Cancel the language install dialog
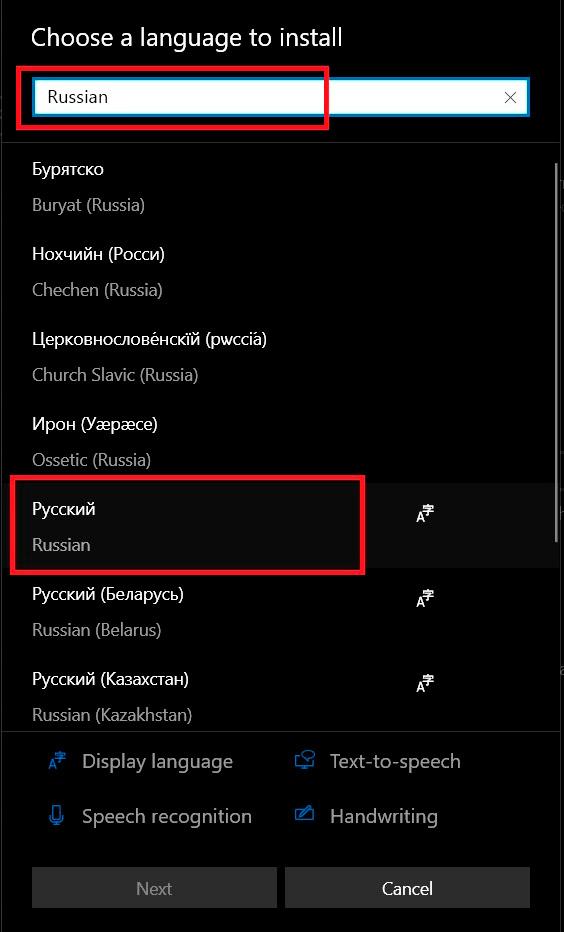The height and width of the screenshot is (932, 564). point(407,888)
